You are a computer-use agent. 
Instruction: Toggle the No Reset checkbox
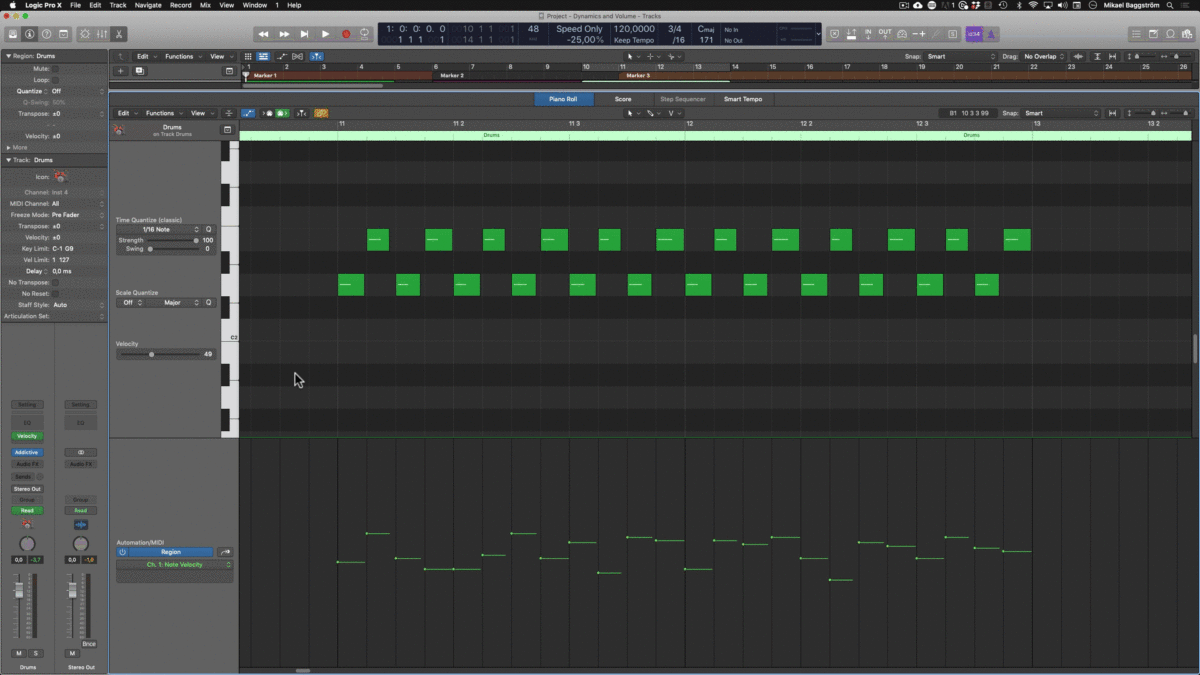[56, 293]
